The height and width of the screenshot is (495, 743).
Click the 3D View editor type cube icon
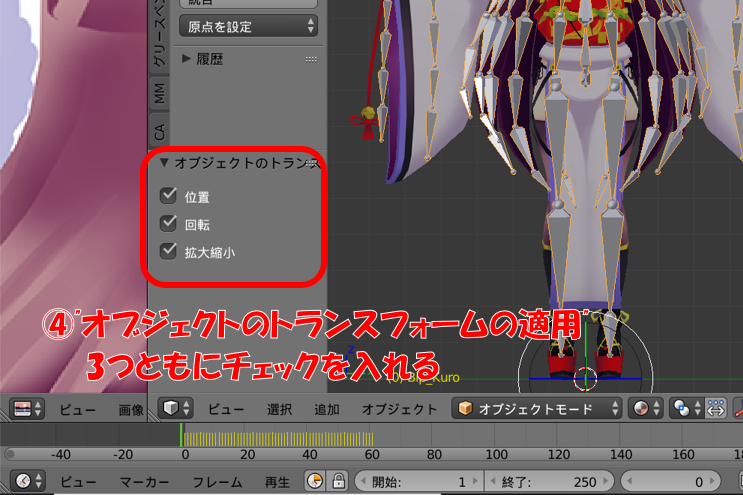click(x=176, y=408)
